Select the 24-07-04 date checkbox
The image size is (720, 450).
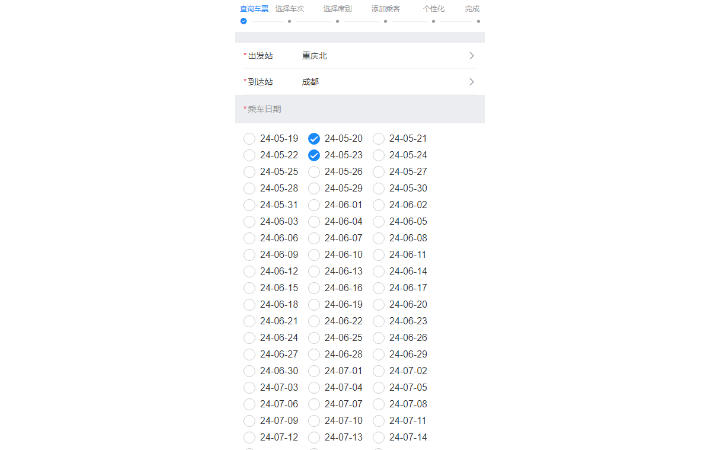[314, 387]
